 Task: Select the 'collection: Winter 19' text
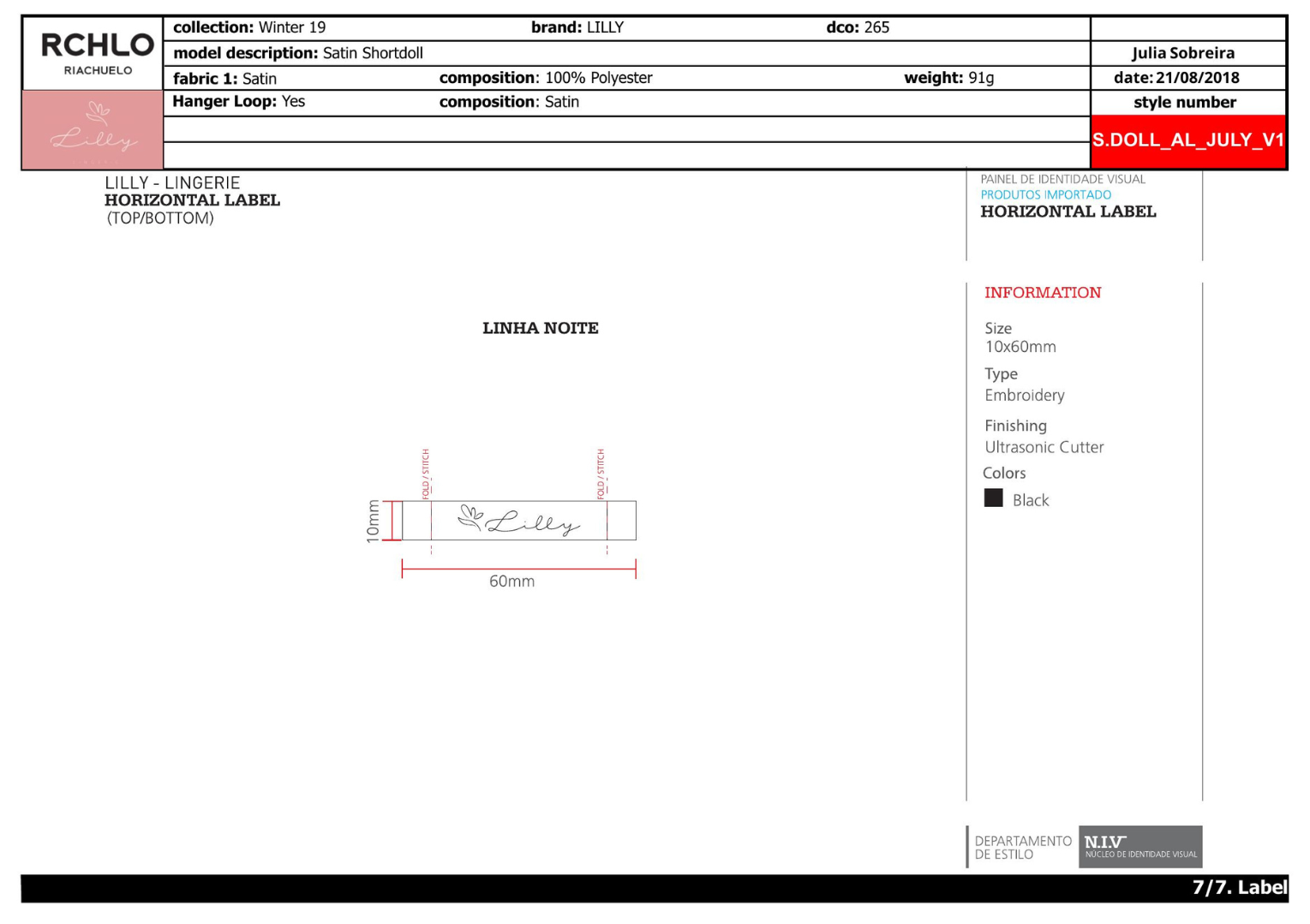click(x=249, y=27)
